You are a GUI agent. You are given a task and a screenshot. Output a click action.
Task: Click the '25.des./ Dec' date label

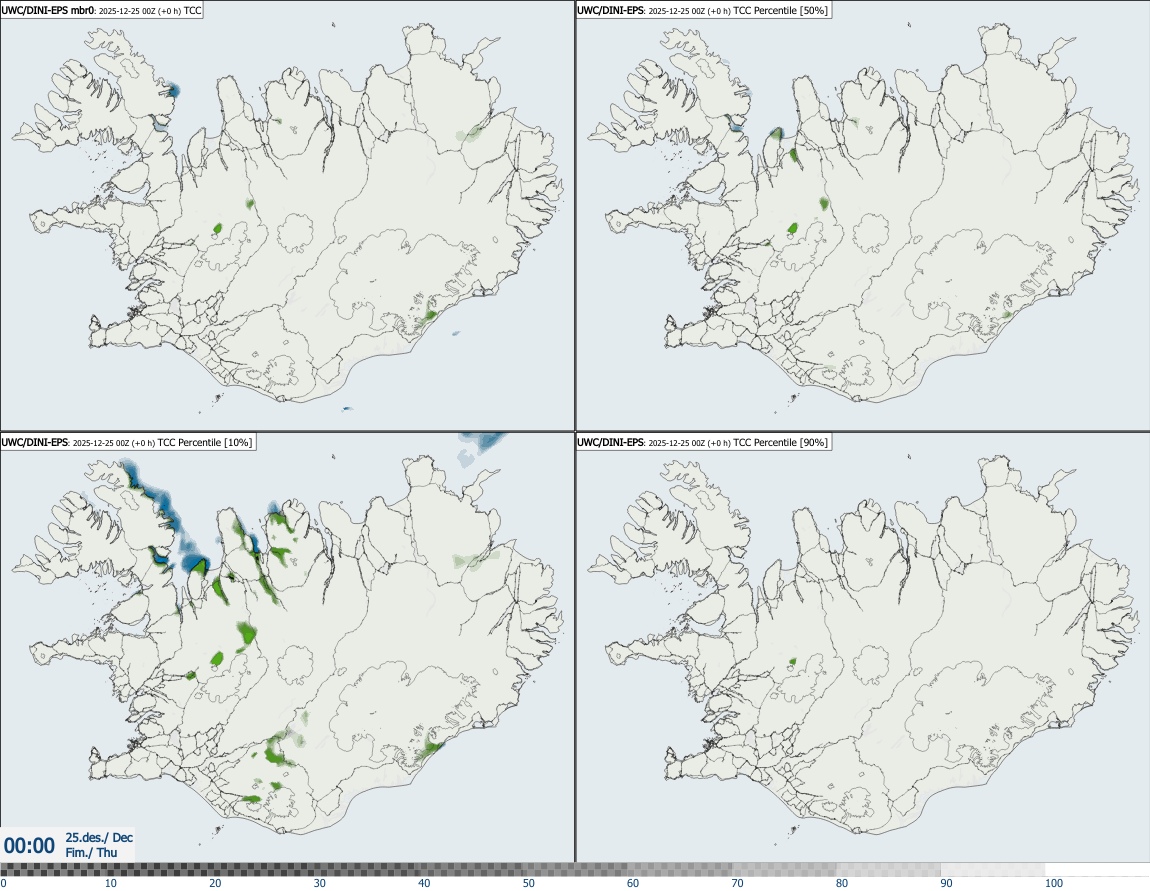(x=99, y=837)
